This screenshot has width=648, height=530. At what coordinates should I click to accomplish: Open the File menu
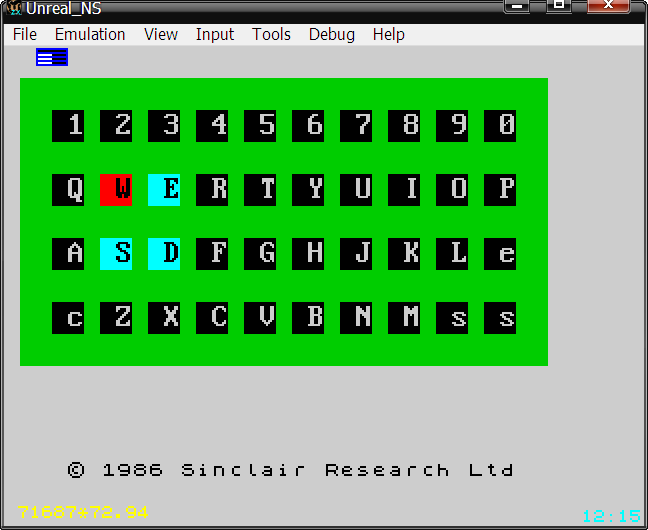[25, 34]
